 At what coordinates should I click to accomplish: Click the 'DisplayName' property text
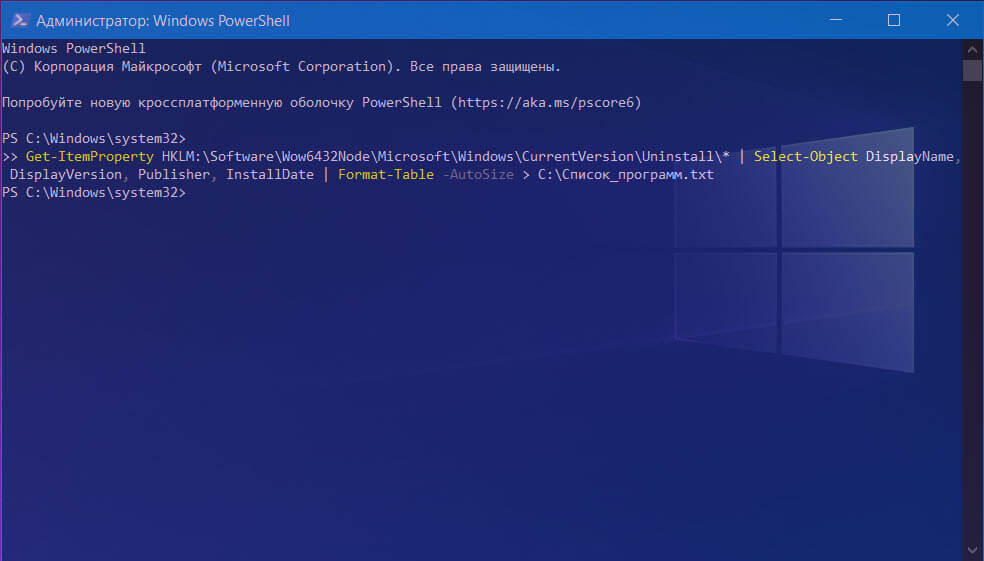pos(910,156)
